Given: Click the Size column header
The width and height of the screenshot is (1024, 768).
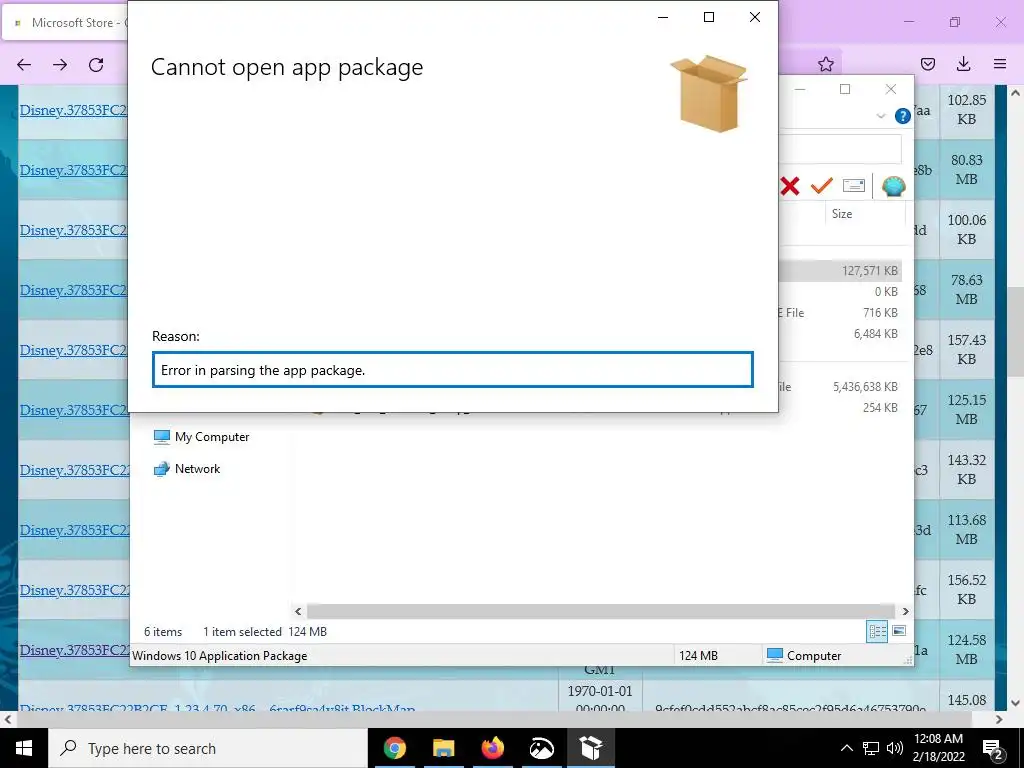Looking at the screenshot, I should click(x=842, y=214).
